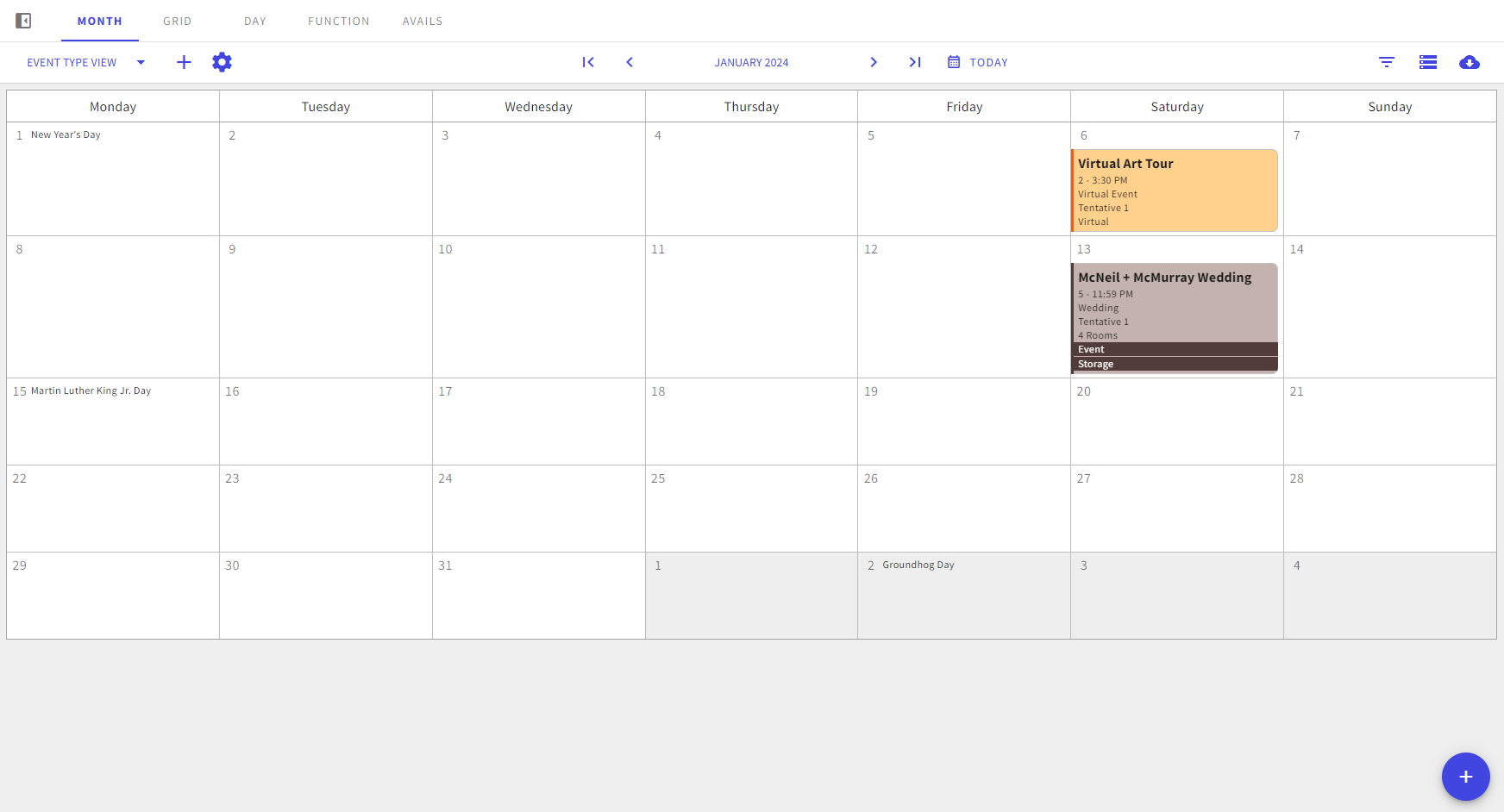Open the Day tab
Screen dimensions: 1504x812
255,21
